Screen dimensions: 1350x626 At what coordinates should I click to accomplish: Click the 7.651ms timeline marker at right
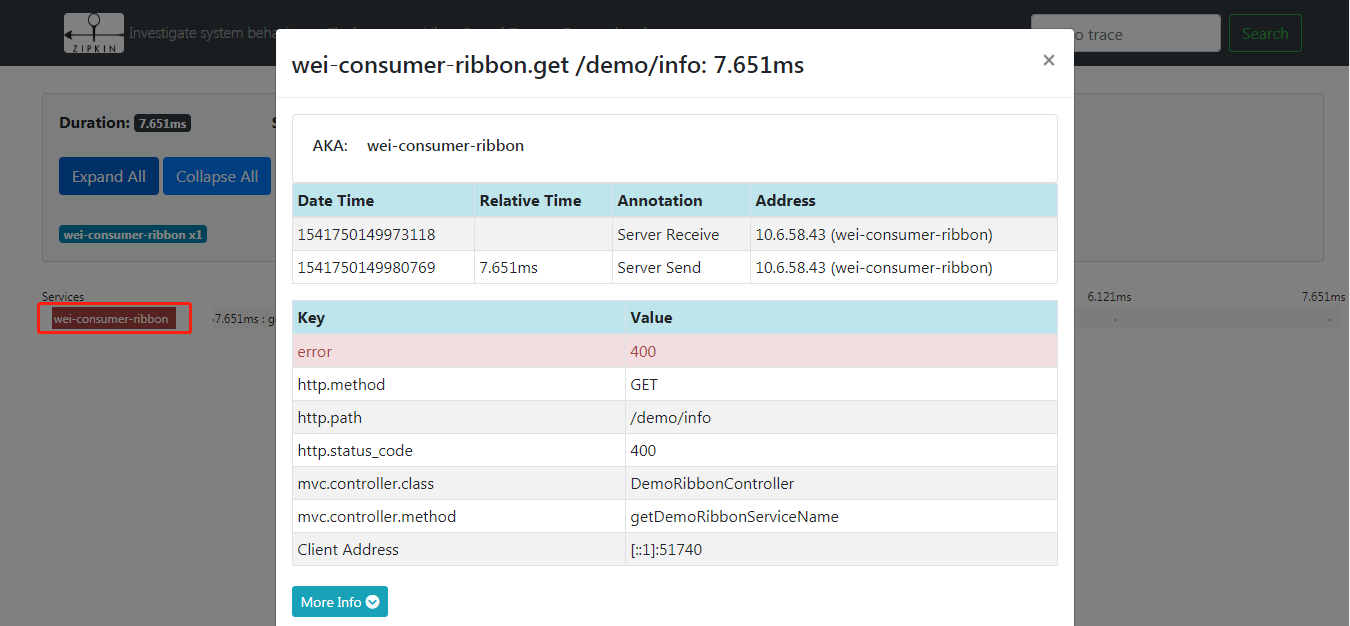pyautogui.click(x=1323, y=297)
